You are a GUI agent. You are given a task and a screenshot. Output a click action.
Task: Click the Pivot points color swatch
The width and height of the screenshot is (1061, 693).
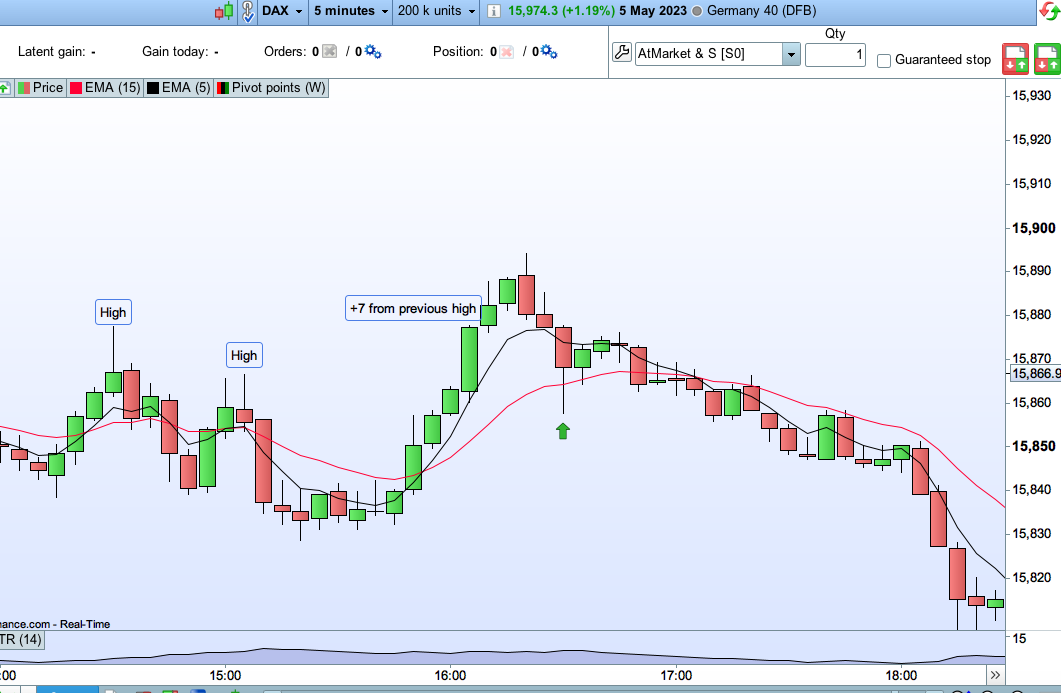(223, 88)
